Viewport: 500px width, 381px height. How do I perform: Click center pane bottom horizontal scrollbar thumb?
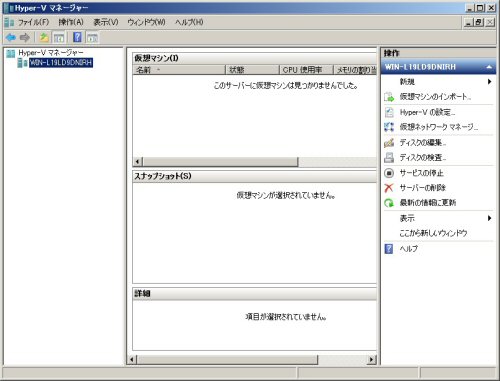point(227,360)
